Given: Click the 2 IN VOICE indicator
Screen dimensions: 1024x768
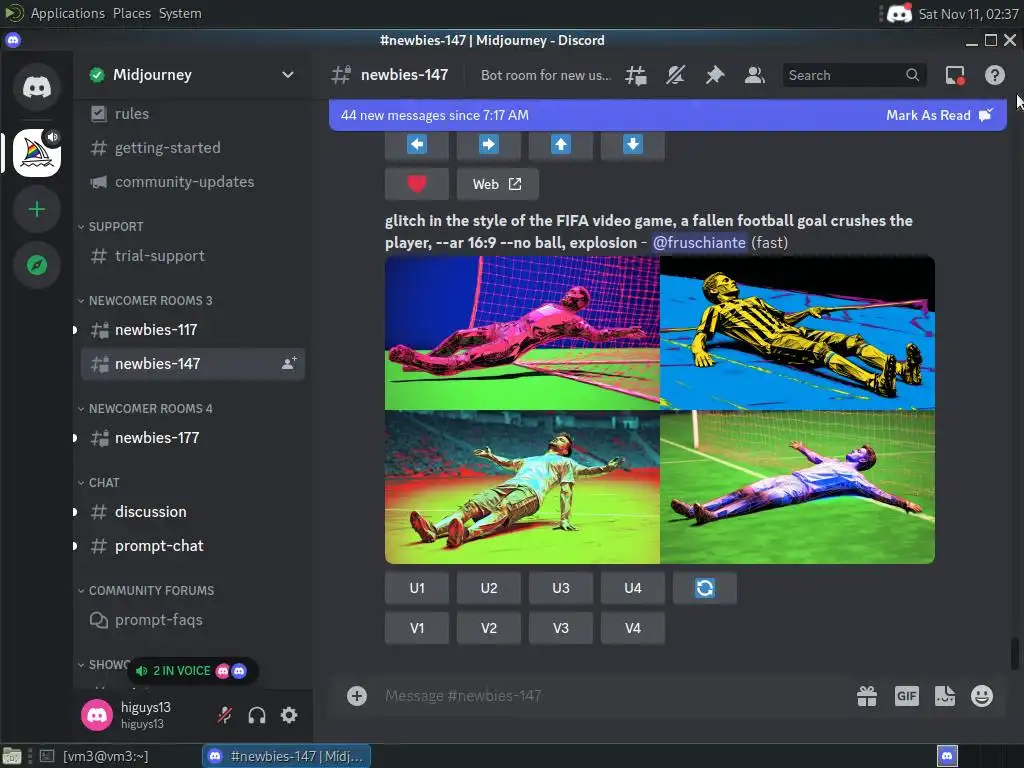Looking at the screenshot, I should [x=192, y=671].
